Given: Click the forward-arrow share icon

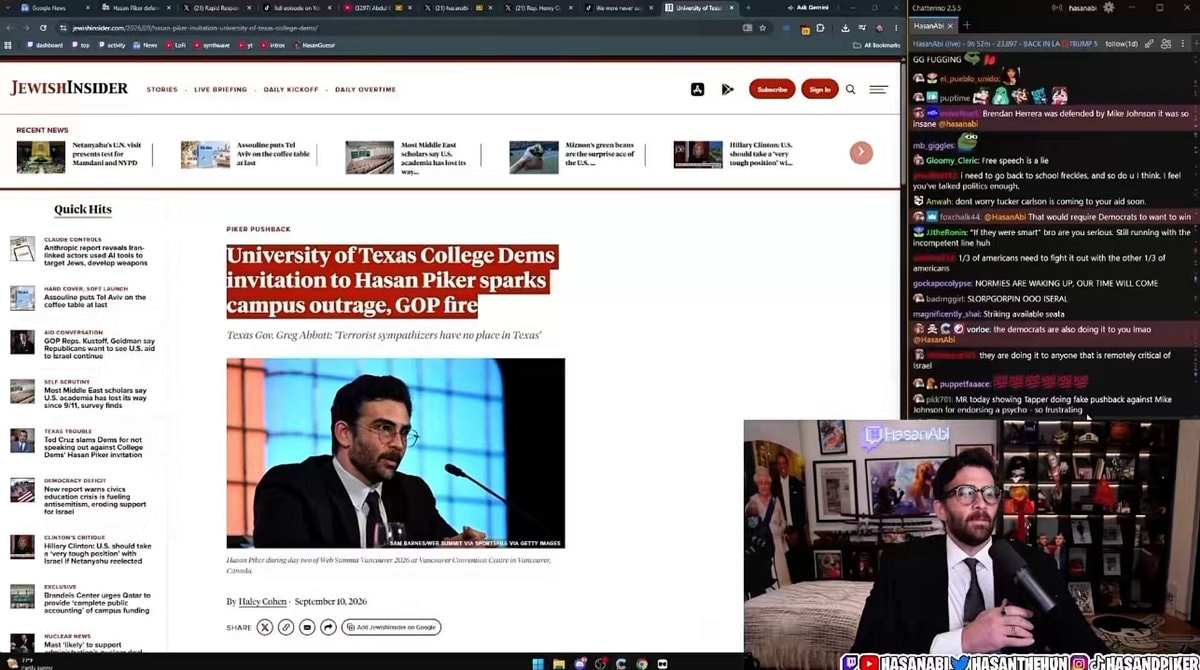Looking at the screenshot, I should pyautogui.click(x=328, y=627).
